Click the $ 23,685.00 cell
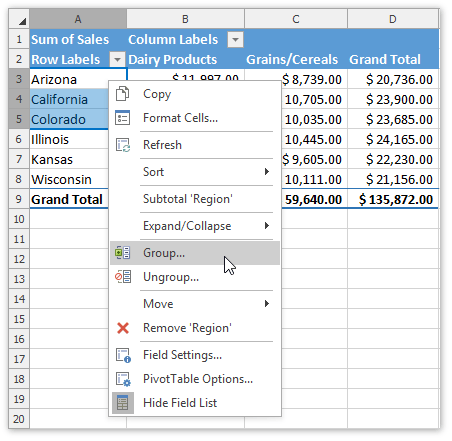 (x=393, y=119)
